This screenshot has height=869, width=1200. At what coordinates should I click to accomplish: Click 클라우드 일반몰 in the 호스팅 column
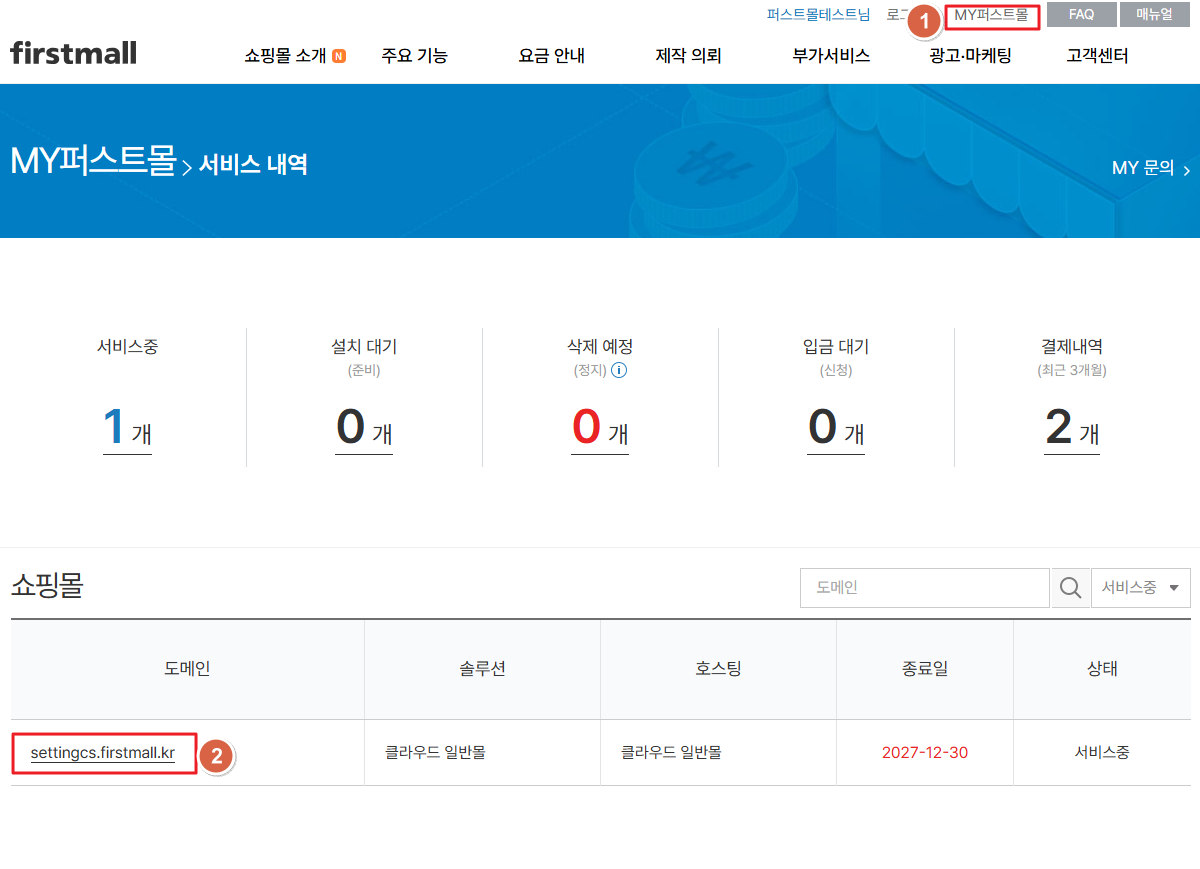671,753
